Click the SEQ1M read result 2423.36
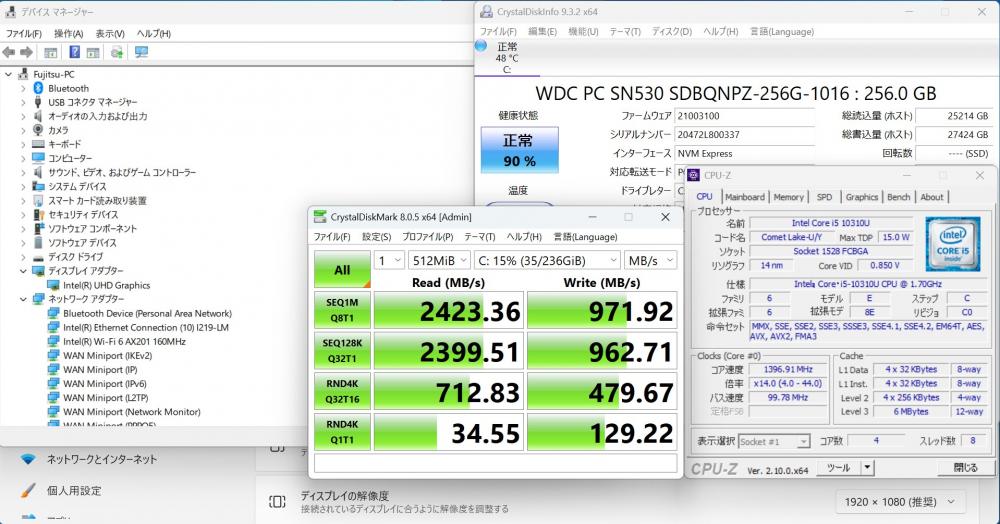 (449, 310)
